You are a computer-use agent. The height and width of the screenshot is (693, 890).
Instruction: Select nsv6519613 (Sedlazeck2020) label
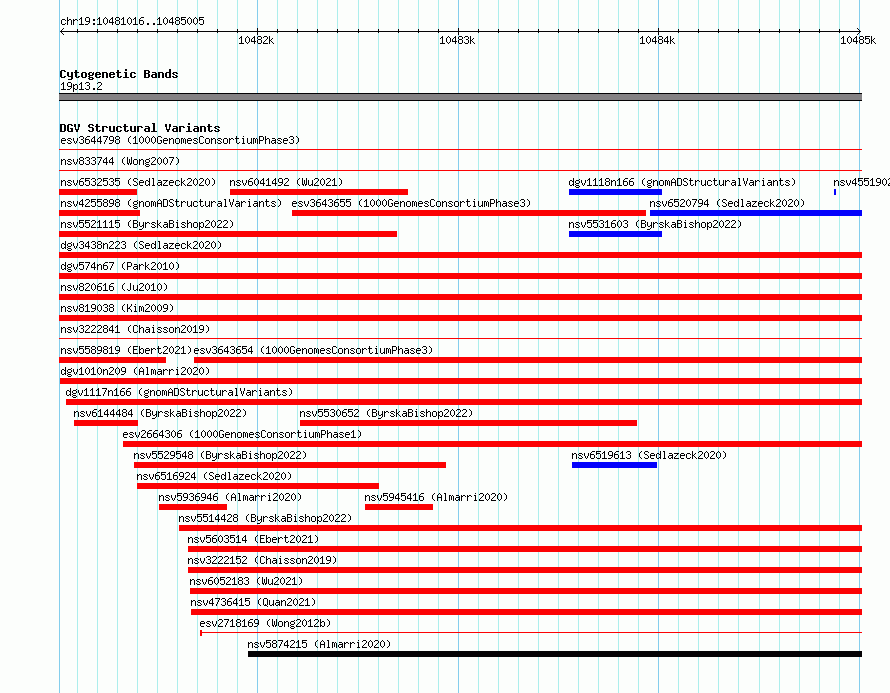click(x=649, y=455)
